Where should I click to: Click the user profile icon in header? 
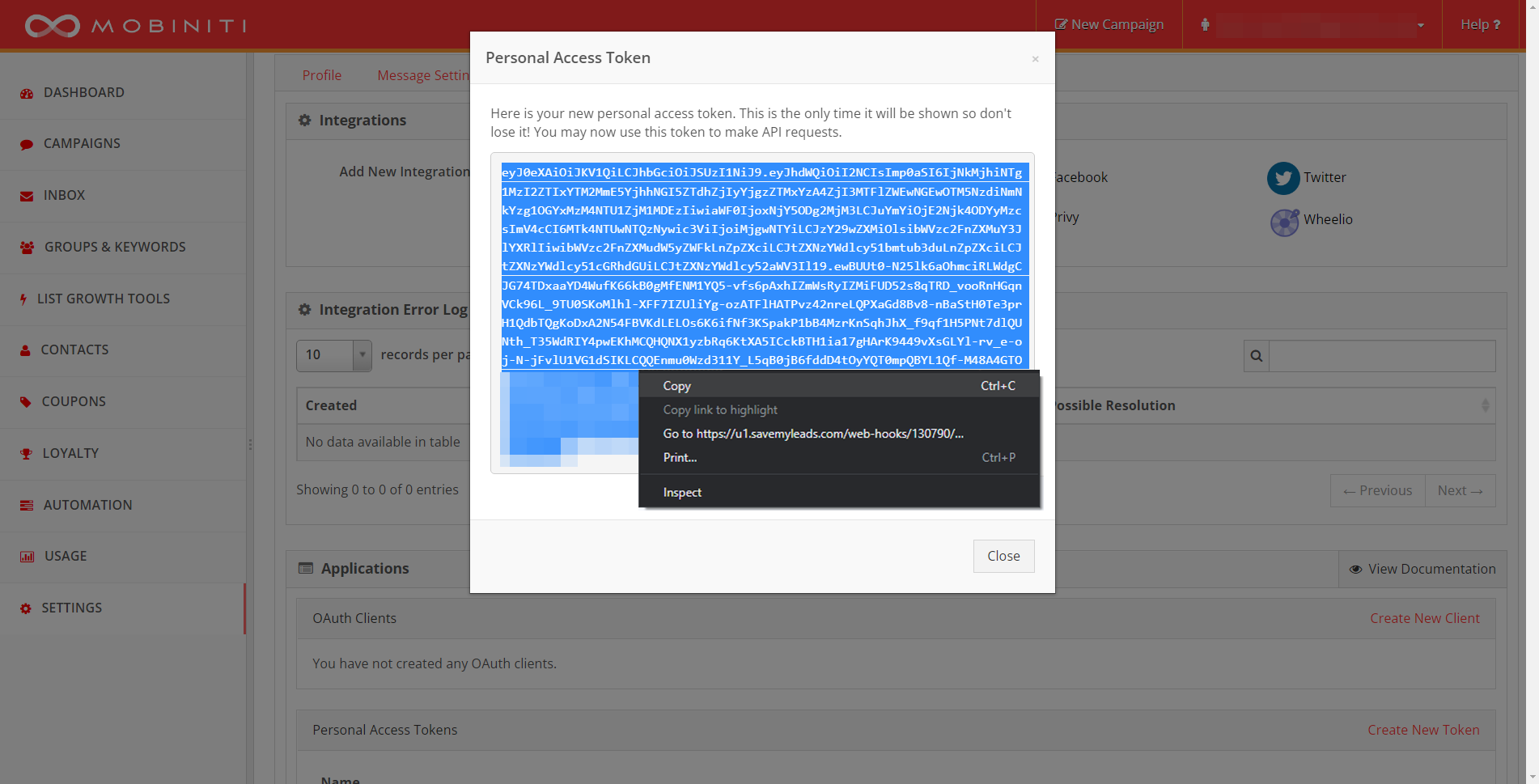coord(1205,24)
